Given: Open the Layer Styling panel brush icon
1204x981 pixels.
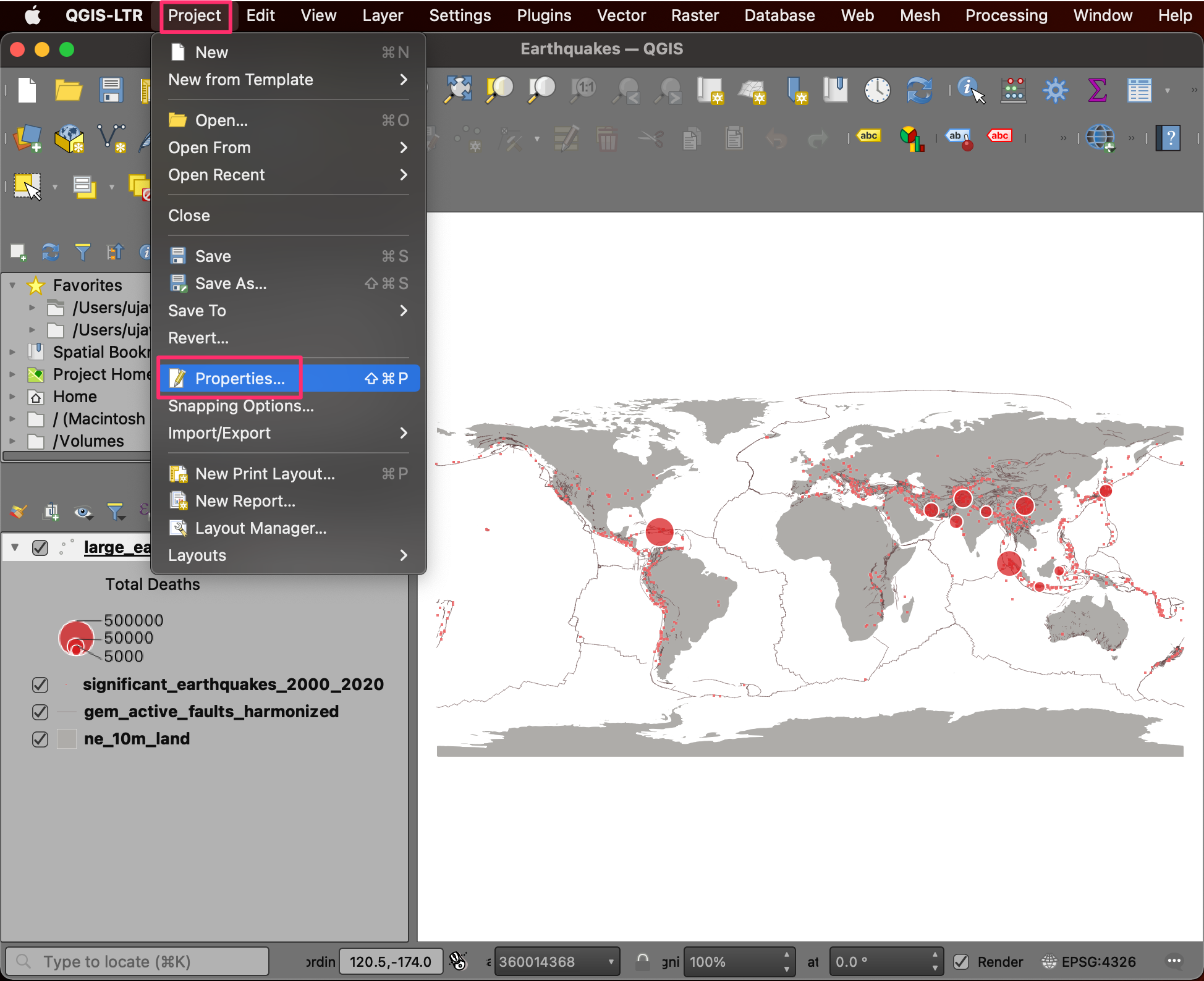Looking at the screenshot, I should point(18,512).
